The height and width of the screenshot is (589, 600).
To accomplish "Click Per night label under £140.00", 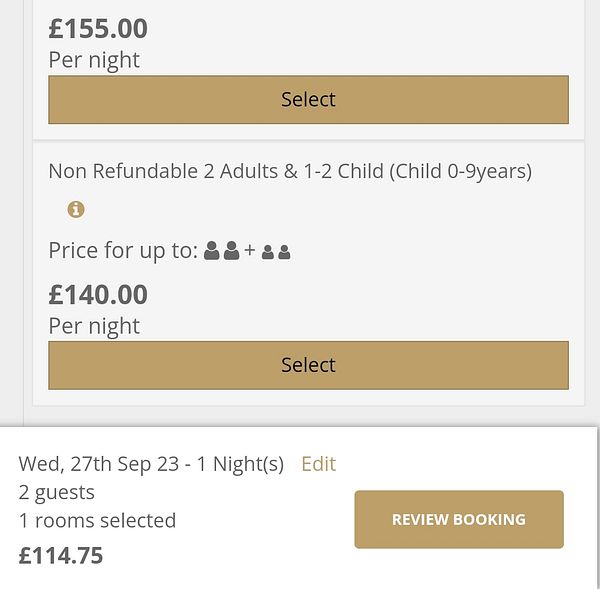I will pos(94,326).
